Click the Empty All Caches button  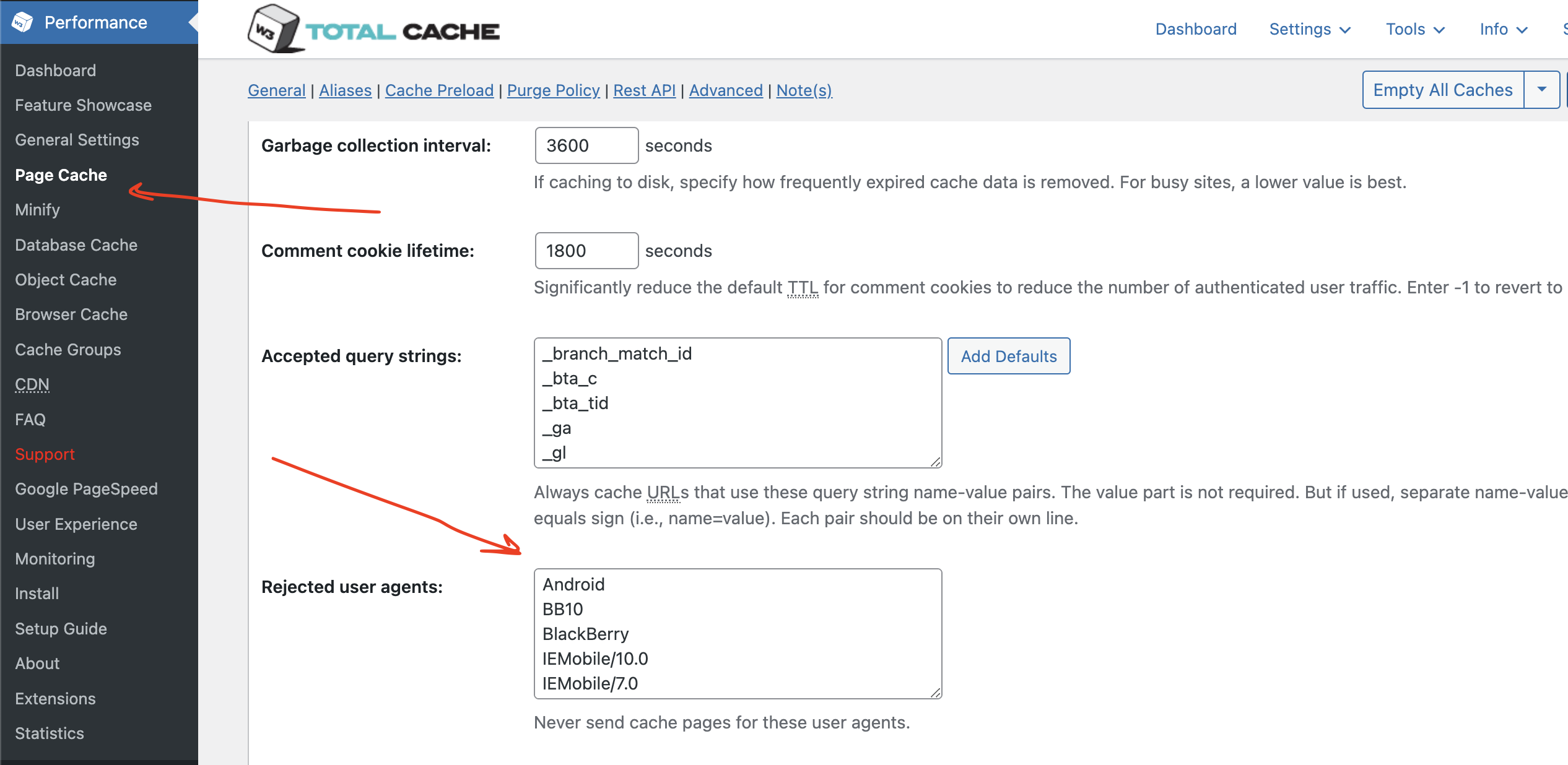(1442, 90)
